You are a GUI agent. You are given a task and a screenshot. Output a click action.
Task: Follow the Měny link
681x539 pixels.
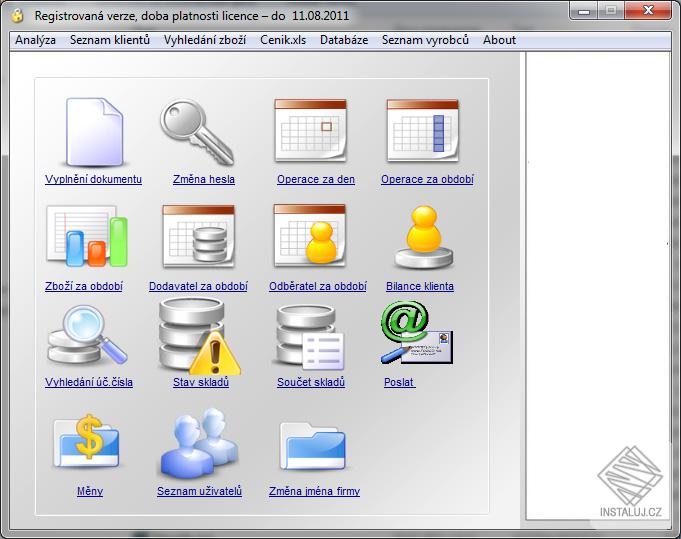(90, 491)
